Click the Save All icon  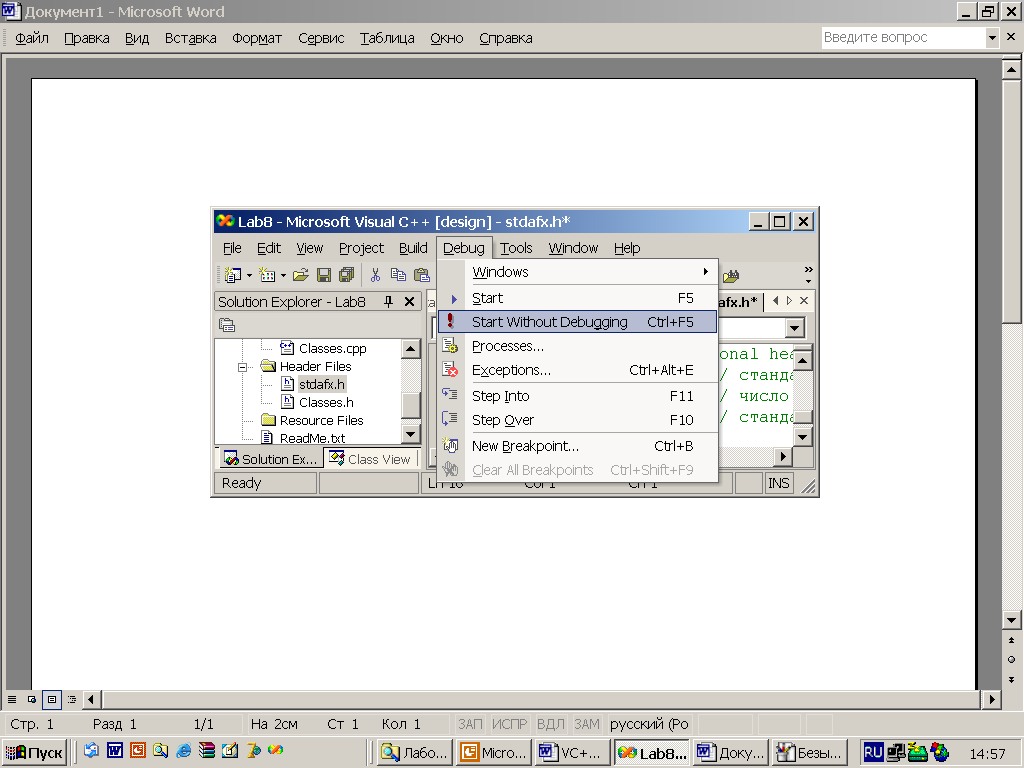point(346,275)
